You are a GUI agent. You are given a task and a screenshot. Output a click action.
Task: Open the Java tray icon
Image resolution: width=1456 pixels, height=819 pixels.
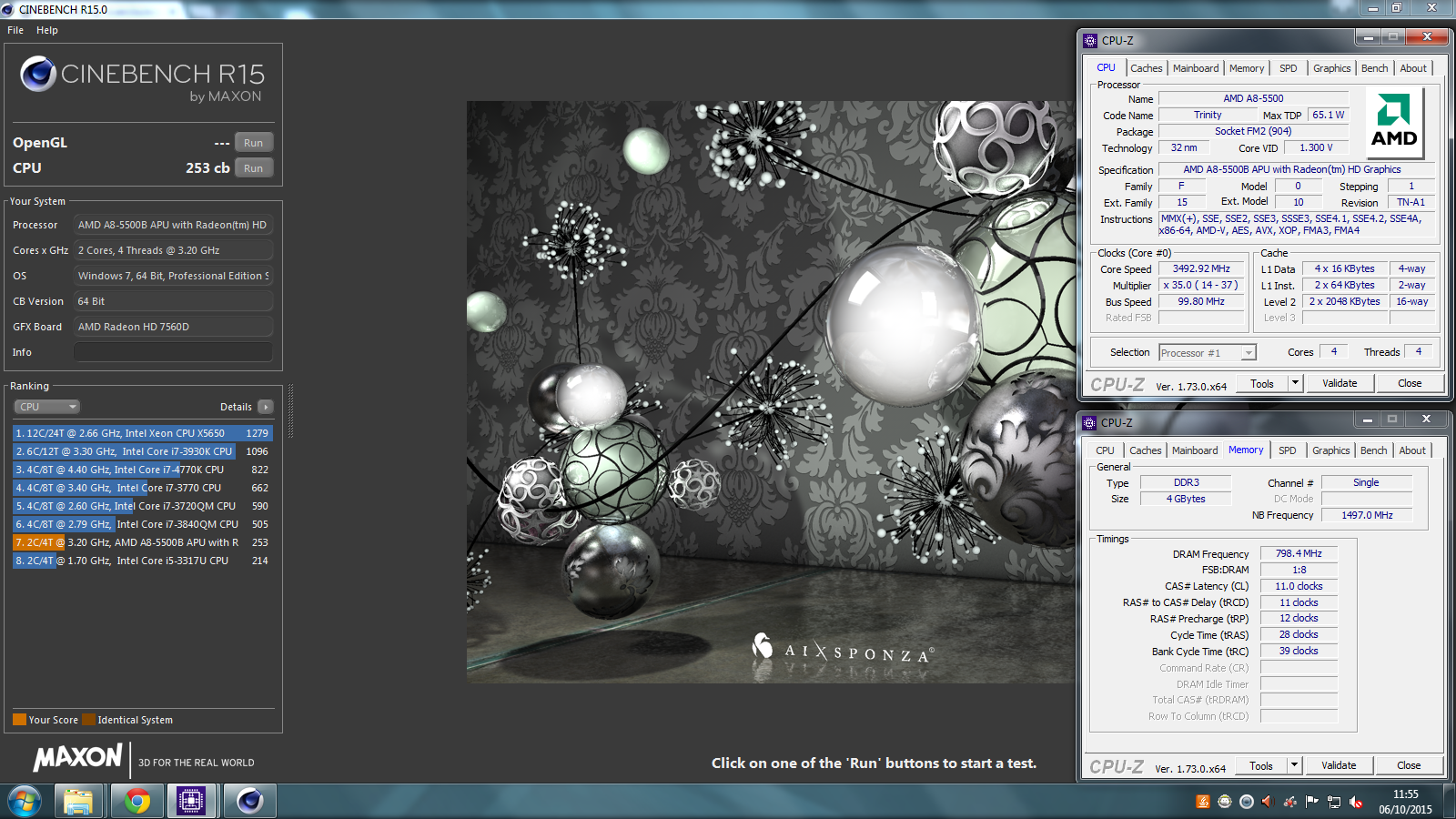pyautogui.click(x=1203, y=802)
